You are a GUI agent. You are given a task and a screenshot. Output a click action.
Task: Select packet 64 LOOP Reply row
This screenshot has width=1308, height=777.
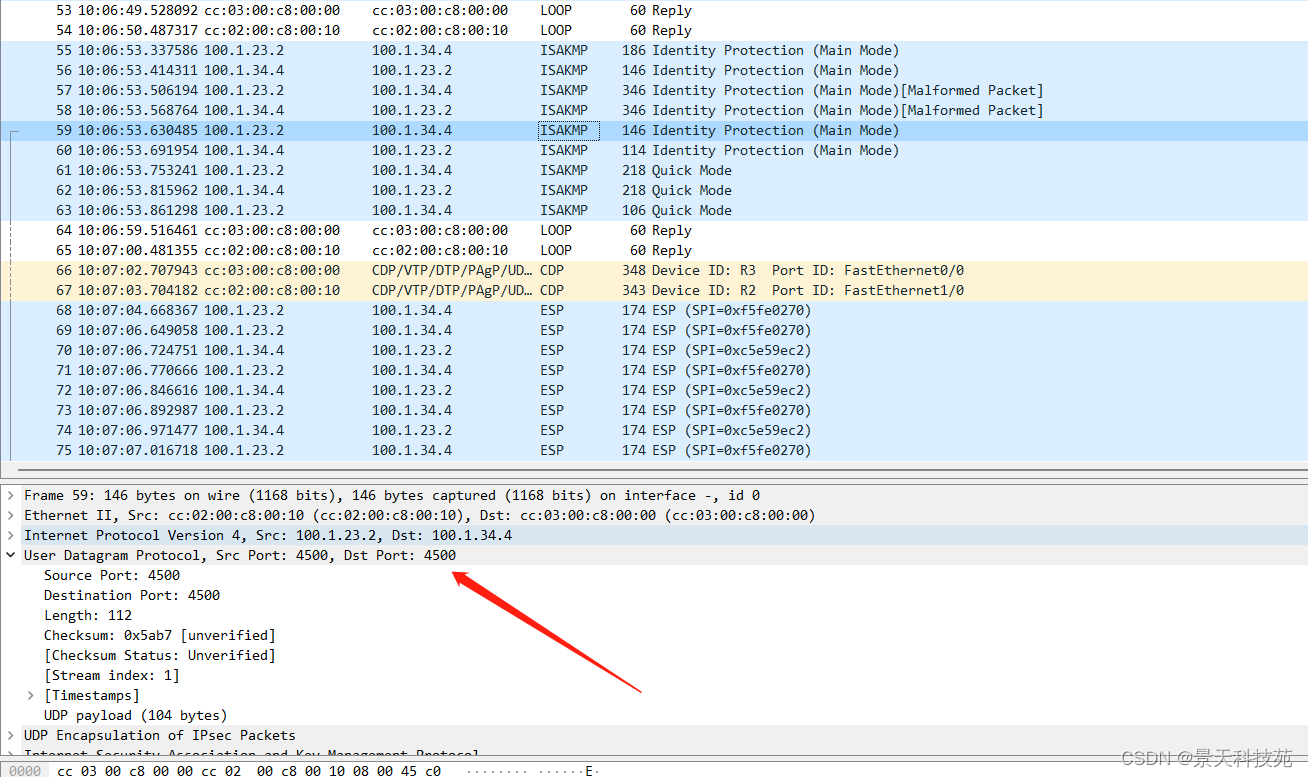(654, 230)
